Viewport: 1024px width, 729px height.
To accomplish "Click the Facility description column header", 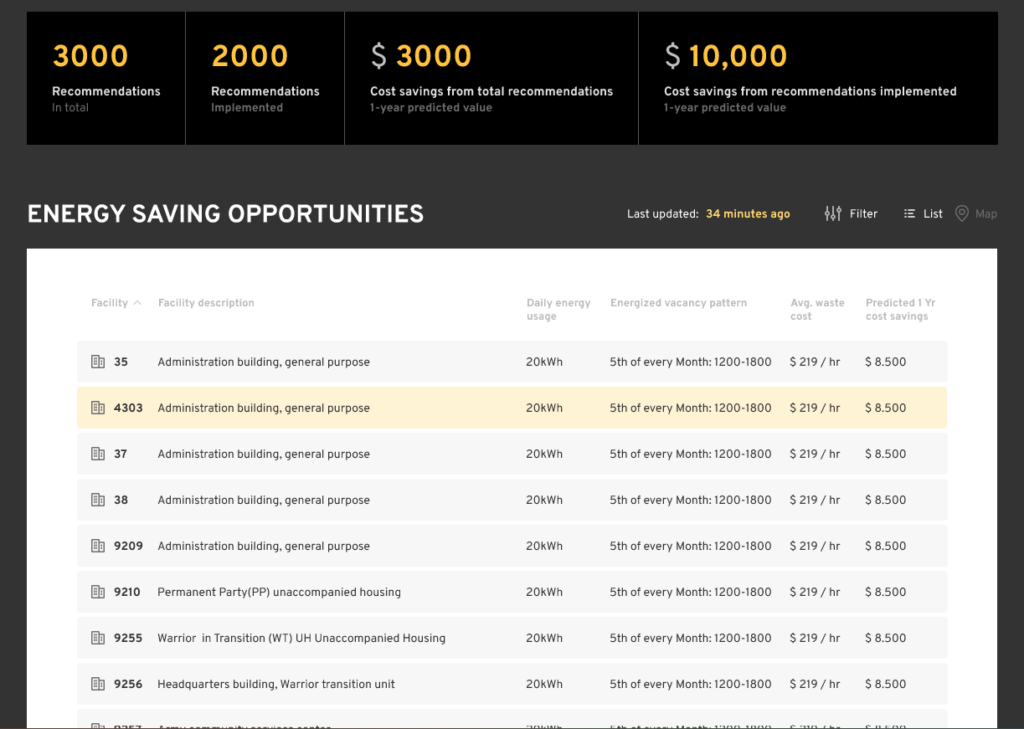I will click(x=206, y=303).
